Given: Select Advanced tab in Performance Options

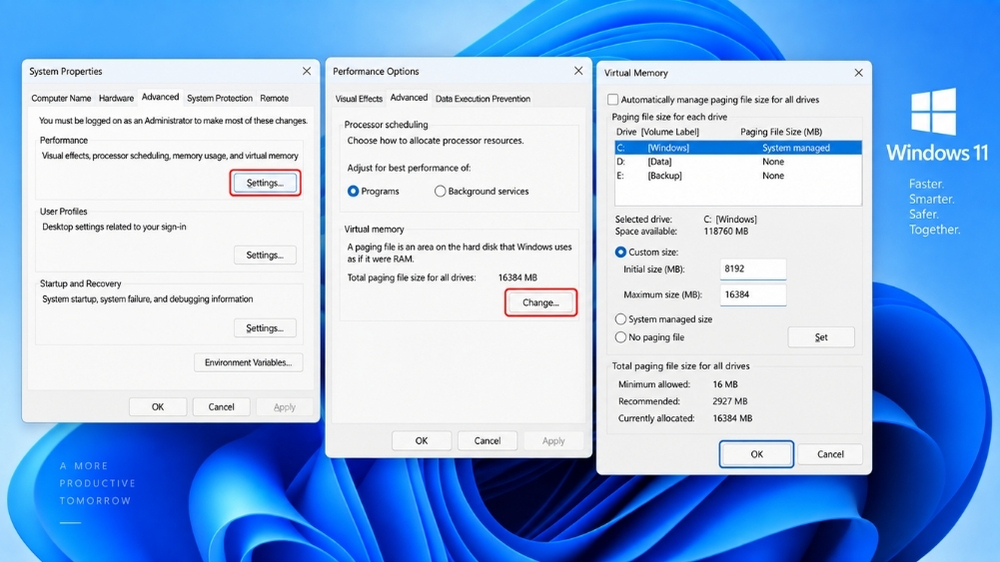Looking at the screenshot, I should tap(409, 98).
